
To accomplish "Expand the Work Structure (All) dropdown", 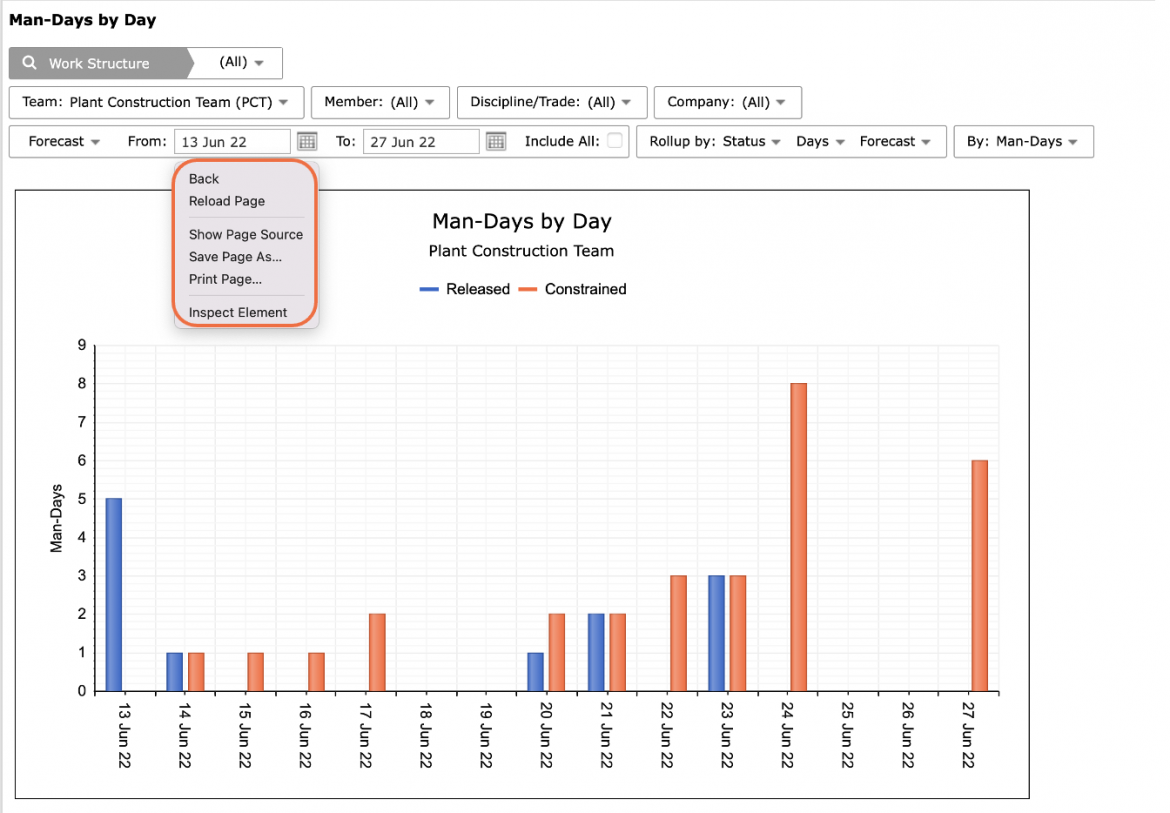I will pyautogui.click(x=240, y=63).
